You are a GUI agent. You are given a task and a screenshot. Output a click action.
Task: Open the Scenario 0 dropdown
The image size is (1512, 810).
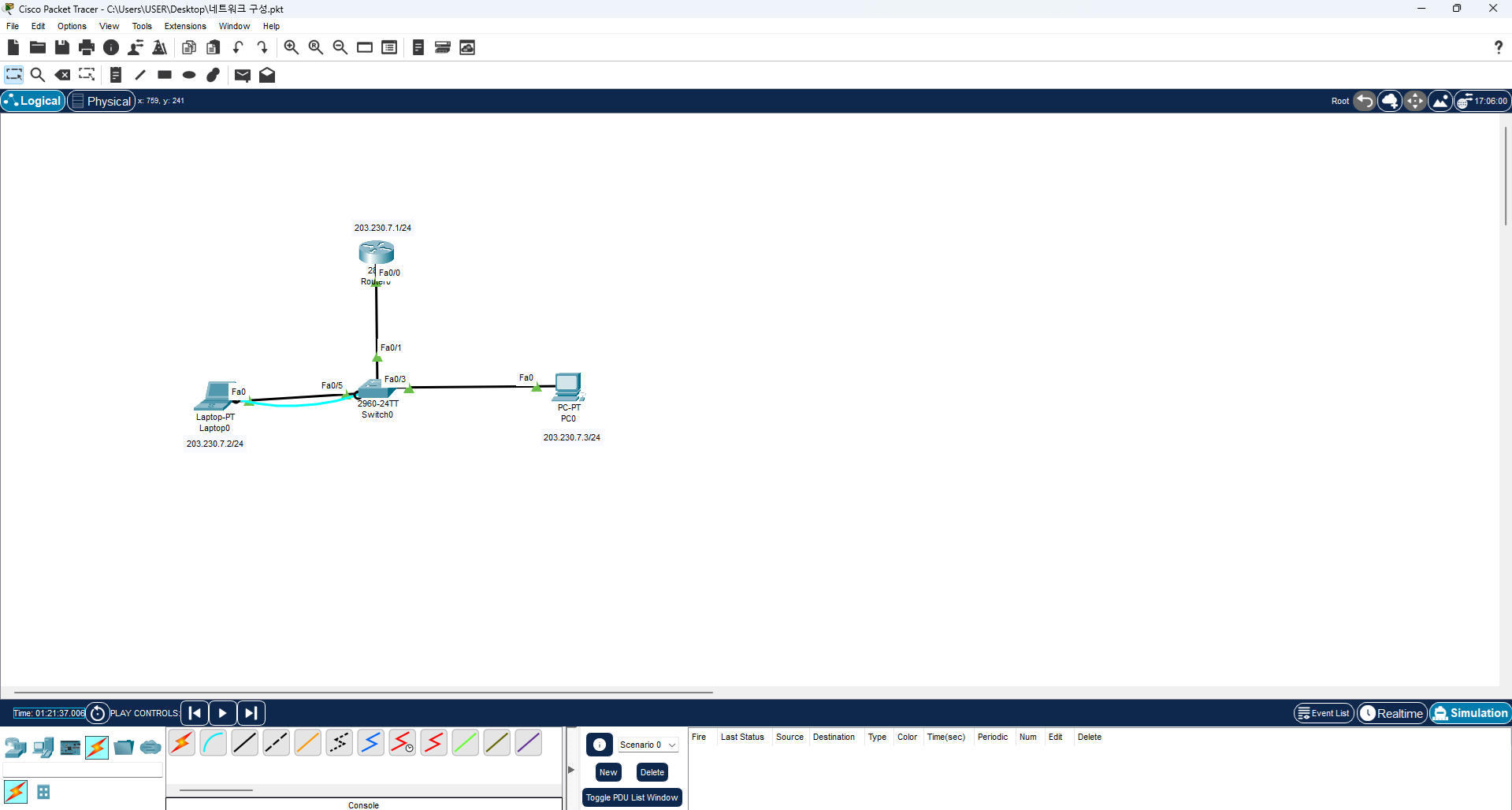648,745
